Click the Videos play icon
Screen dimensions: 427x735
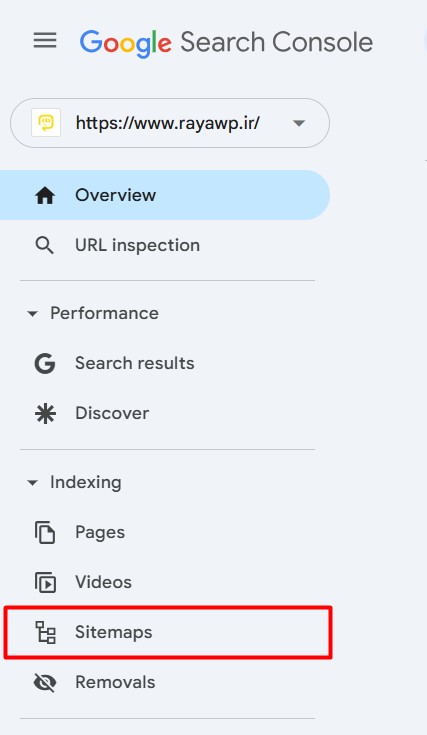45,582
